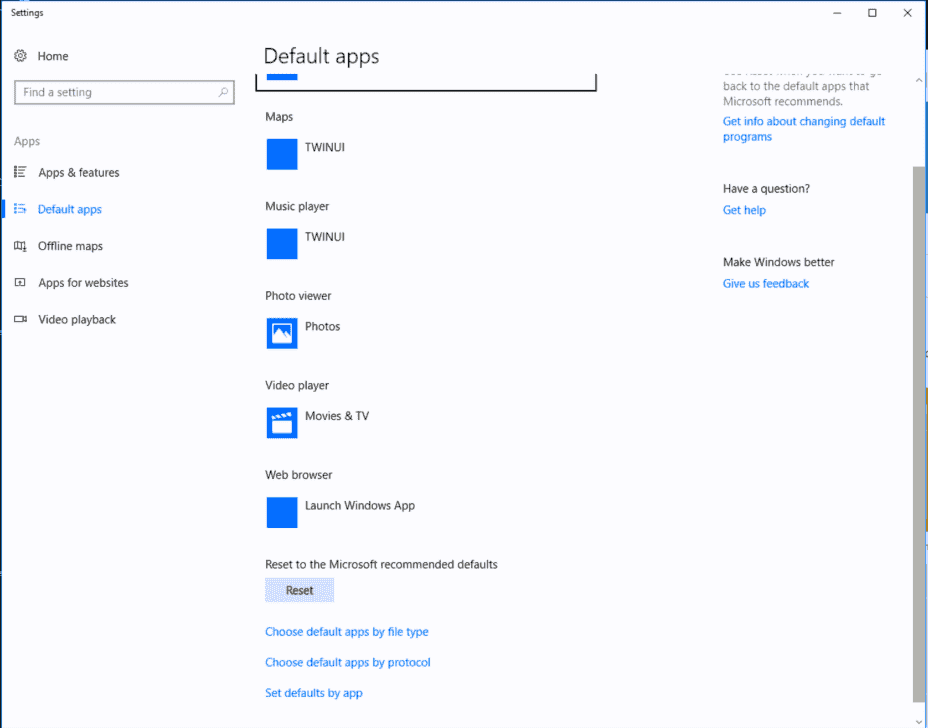This screenshot has width=928, height=728.
Task: Click the Web browser blue tile icon
Action: [282, 512]
